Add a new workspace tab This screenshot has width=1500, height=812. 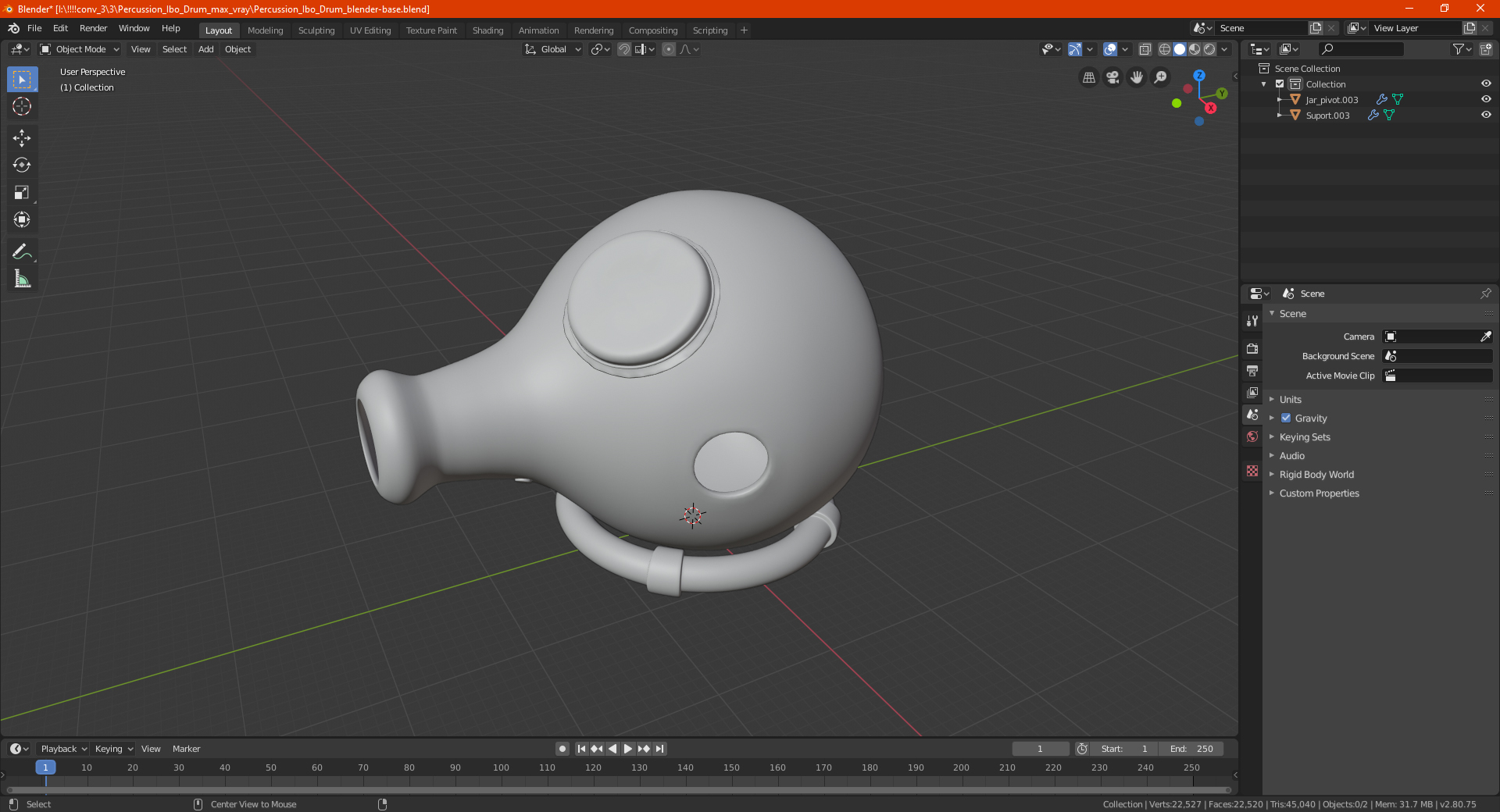[744, 30]
